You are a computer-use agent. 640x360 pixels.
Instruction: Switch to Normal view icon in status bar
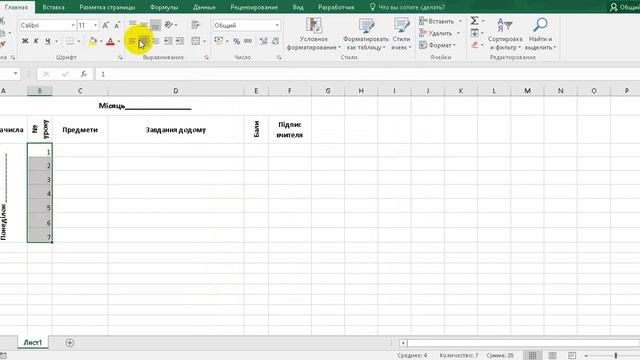coord(532,356)
